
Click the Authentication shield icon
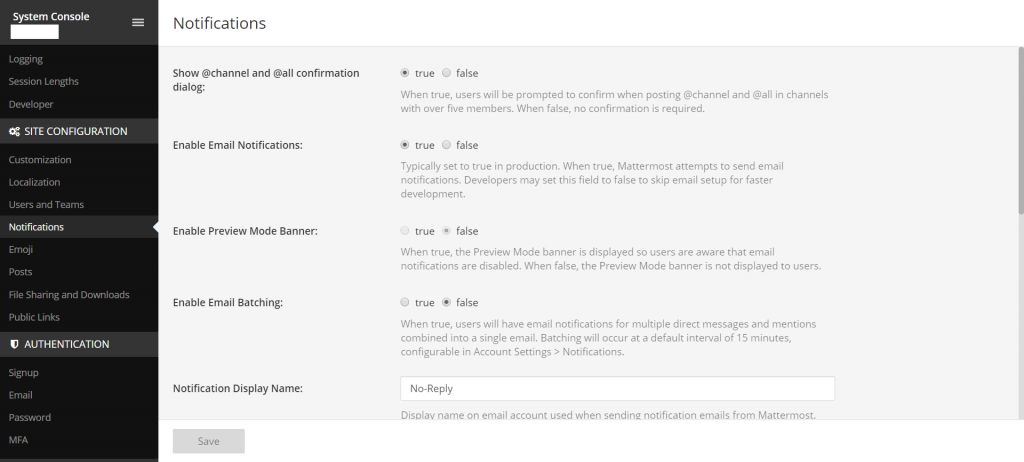pos(14,344)
